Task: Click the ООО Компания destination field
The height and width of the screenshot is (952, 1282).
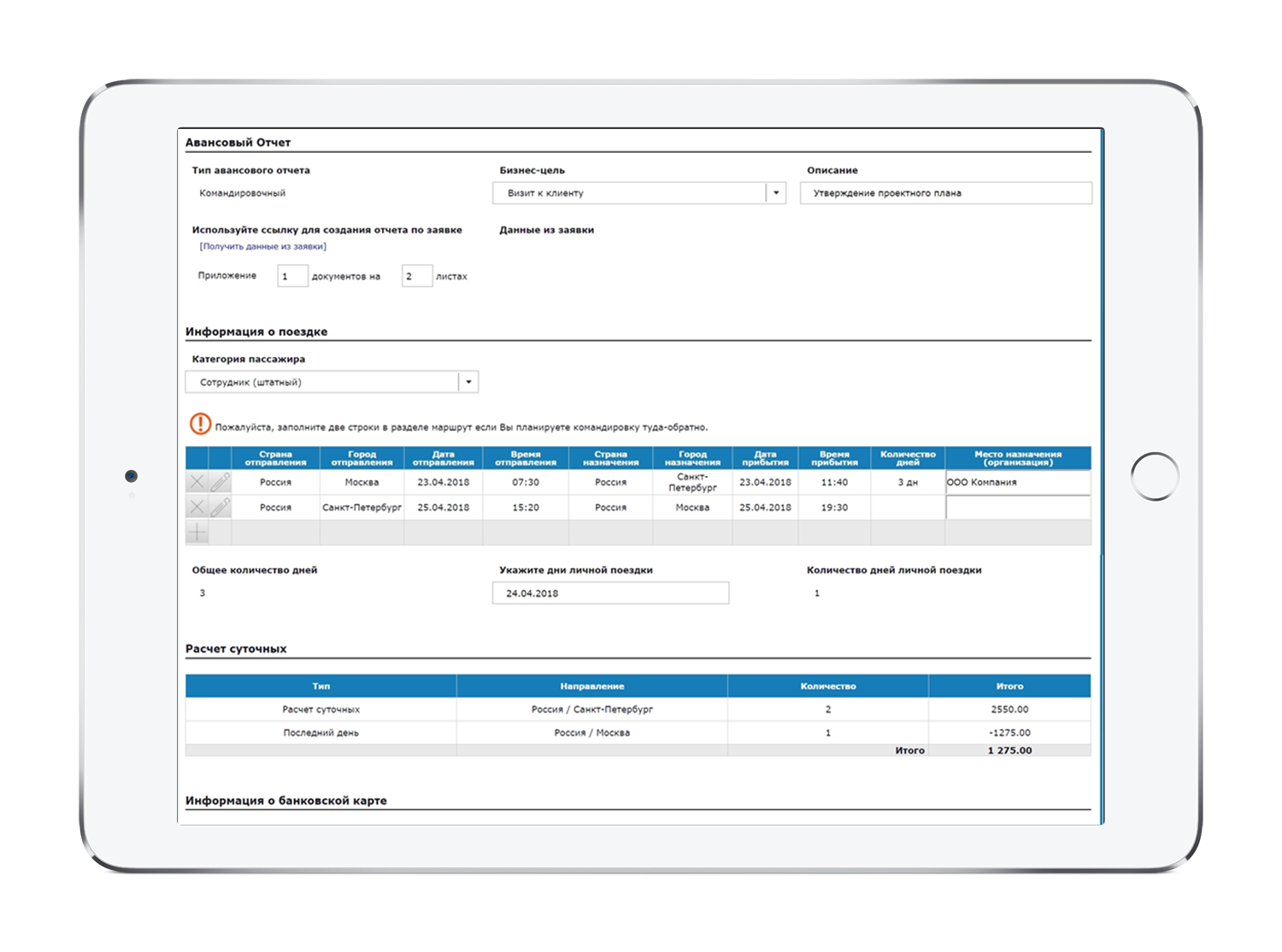Action: (1017, 483)
